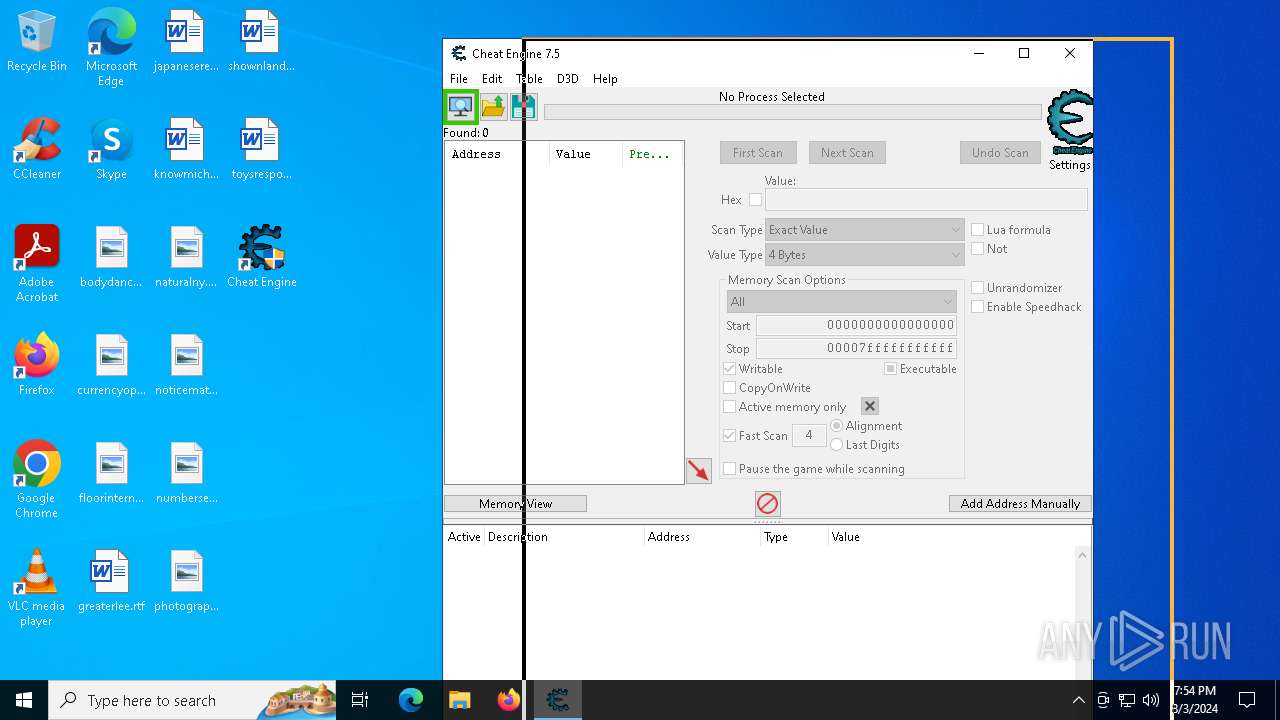Select Alignment radio button
The image size is (1280, 720).
(837, 426)
